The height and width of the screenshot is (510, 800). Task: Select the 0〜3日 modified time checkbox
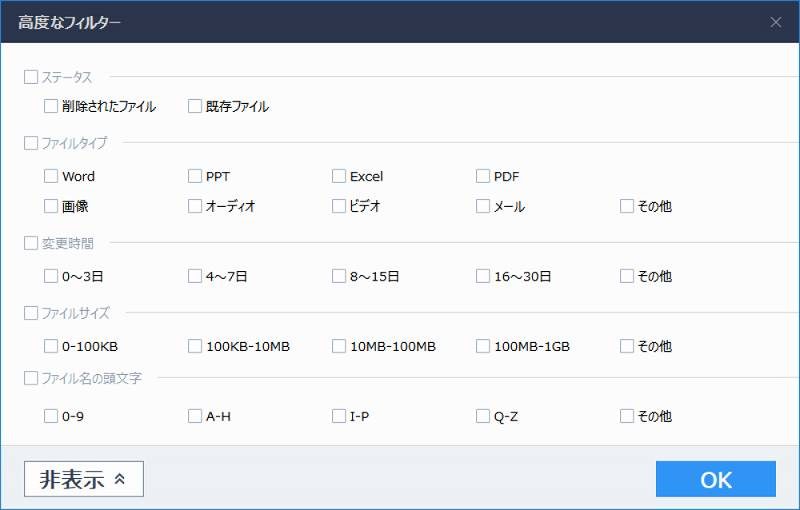point(51,276)
